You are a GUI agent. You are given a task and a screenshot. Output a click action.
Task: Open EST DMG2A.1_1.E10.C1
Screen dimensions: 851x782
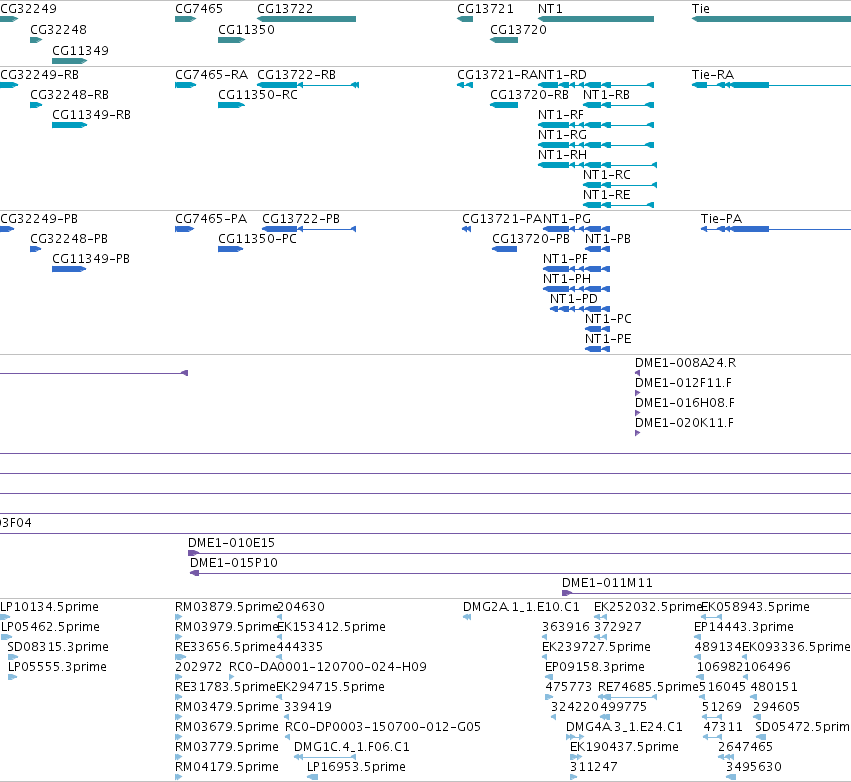(x=521, y=607)
